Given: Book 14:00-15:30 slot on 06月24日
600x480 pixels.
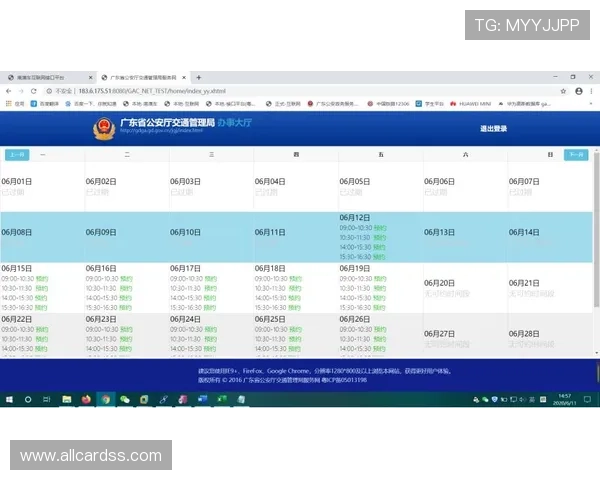Looking at the screenshot, I should 210,349.
